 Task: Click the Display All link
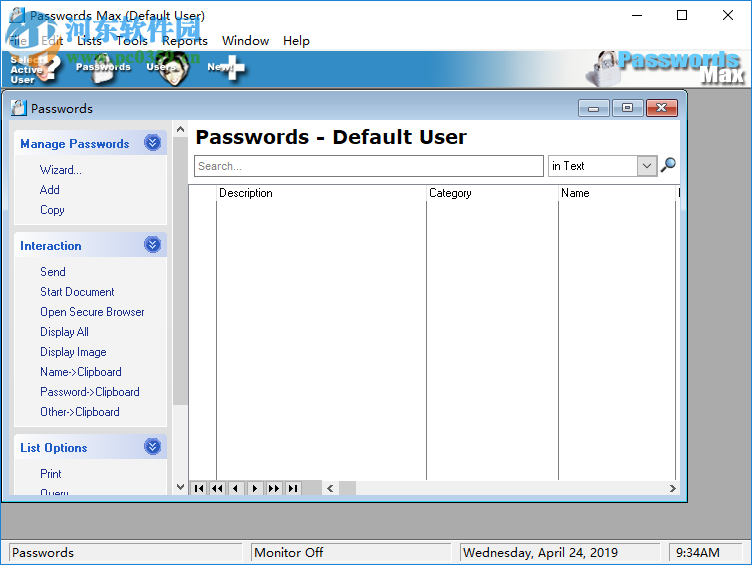point(64,332)
